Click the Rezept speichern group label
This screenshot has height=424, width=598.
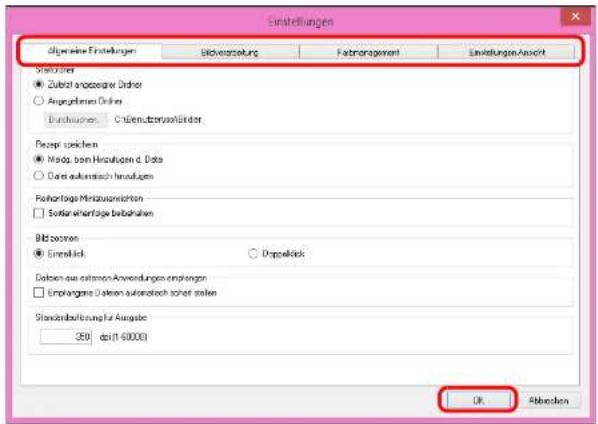tap(67, 145)
